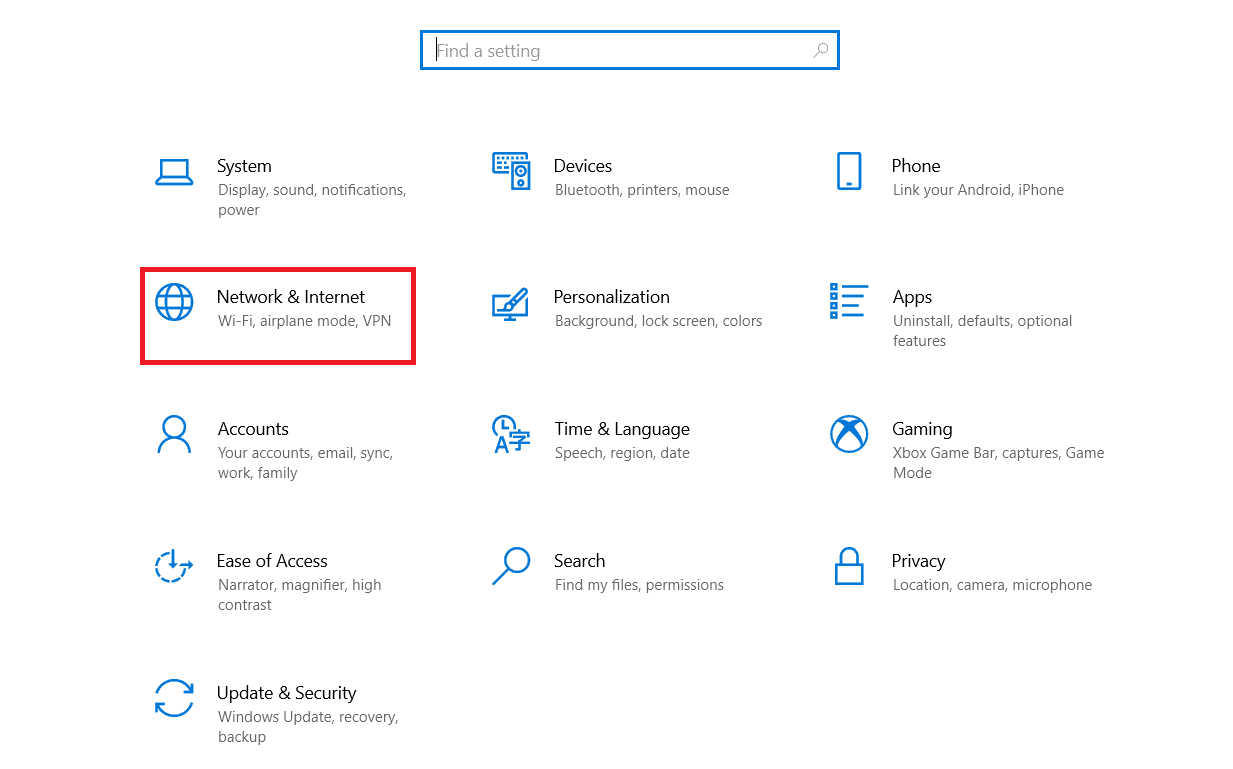Select the Phone icon
The width and height of the screenshot is (1233, 769).
pyautogui.click(x=849, y=171)
